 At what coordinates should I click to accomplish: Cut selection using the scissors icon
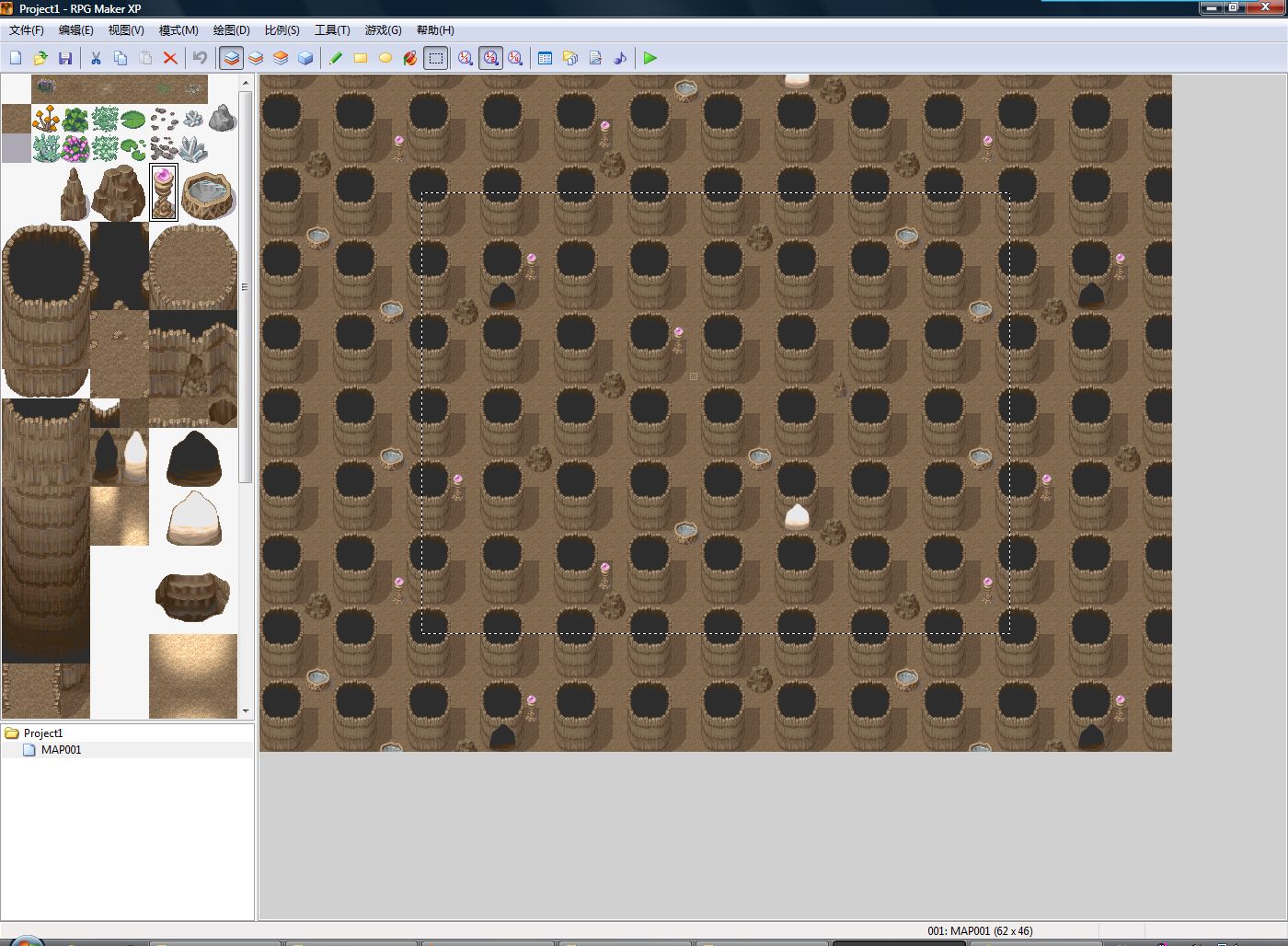tap(96, 58)
